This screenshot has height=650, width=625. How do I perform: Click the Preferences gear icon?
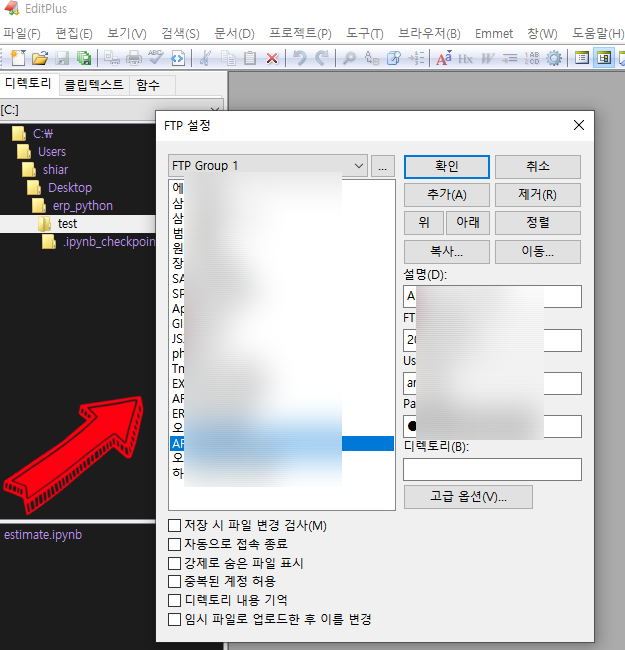click(x=554, y=58)
